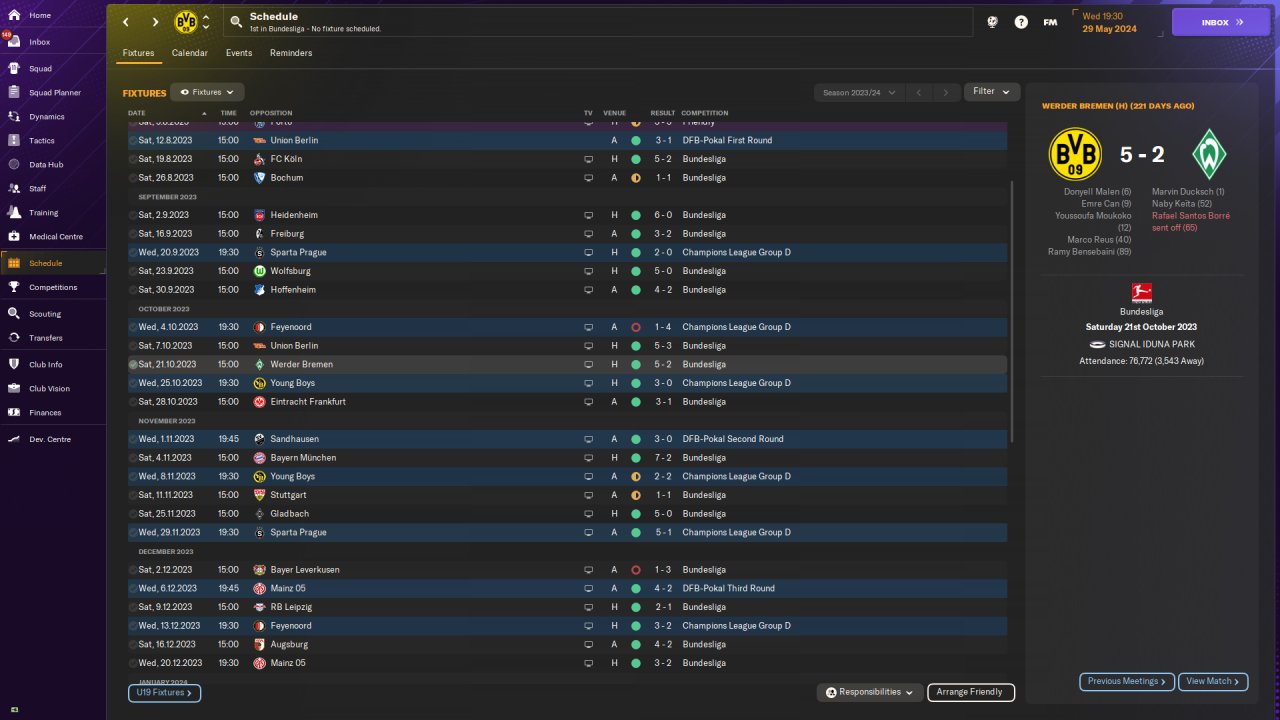Open the Home section in sidebar
Viewport: 1280px width, 720px height.
pos(54,16)
